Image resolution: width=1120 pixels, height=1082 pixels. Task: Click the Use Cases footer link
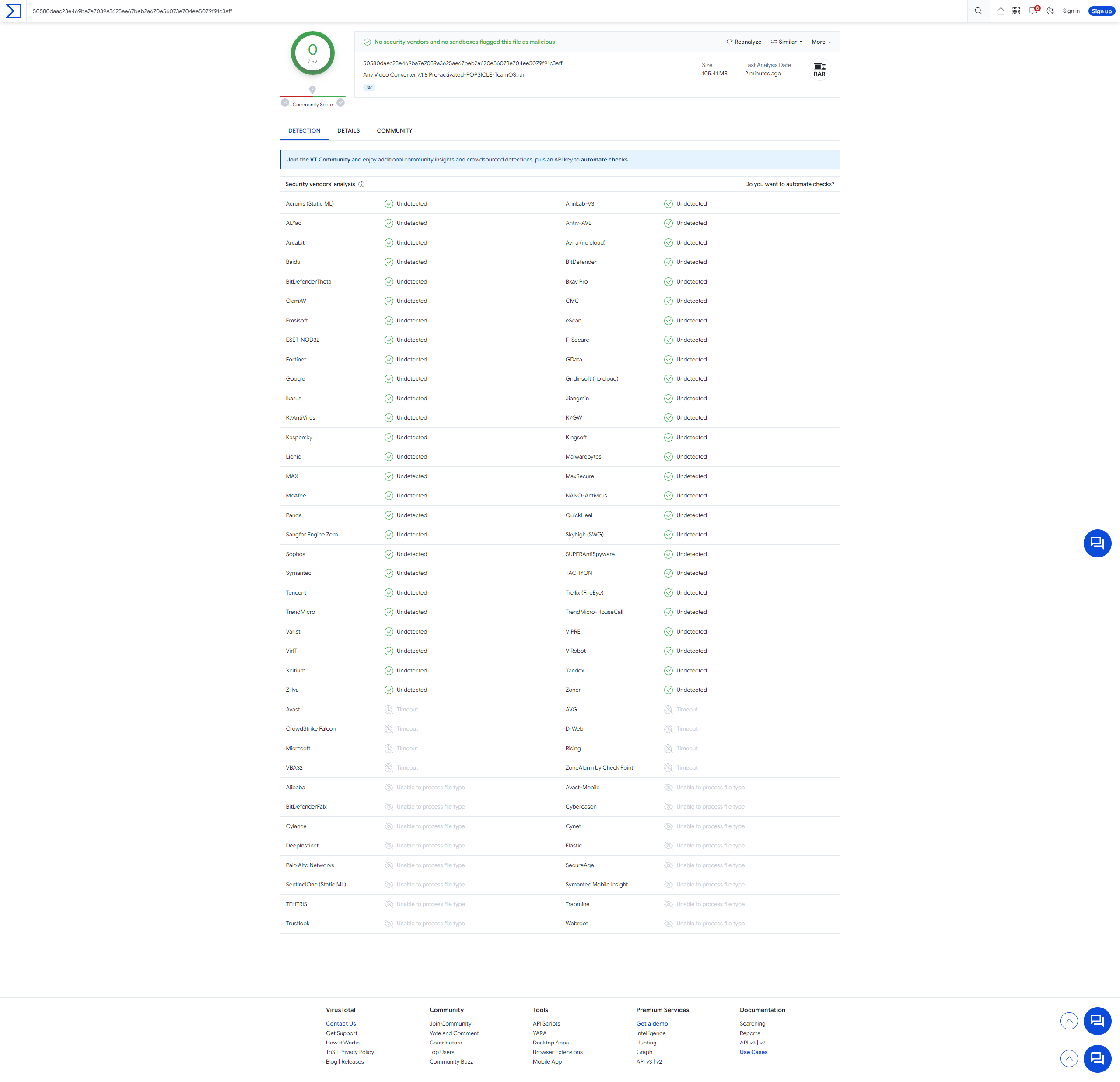click(x=753, y=1052)
